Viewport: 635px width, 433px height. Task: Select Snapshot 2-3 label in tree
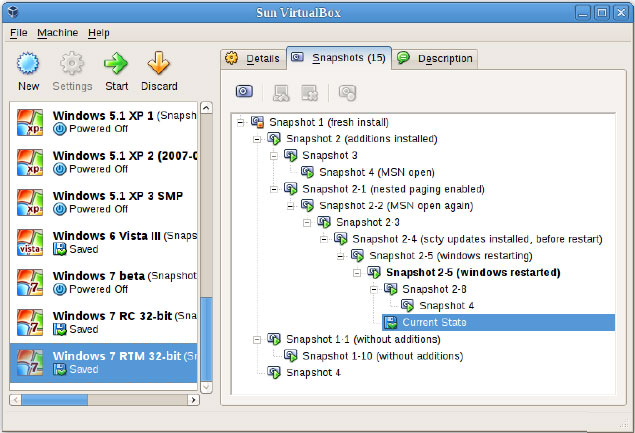(x=368, y=222)
